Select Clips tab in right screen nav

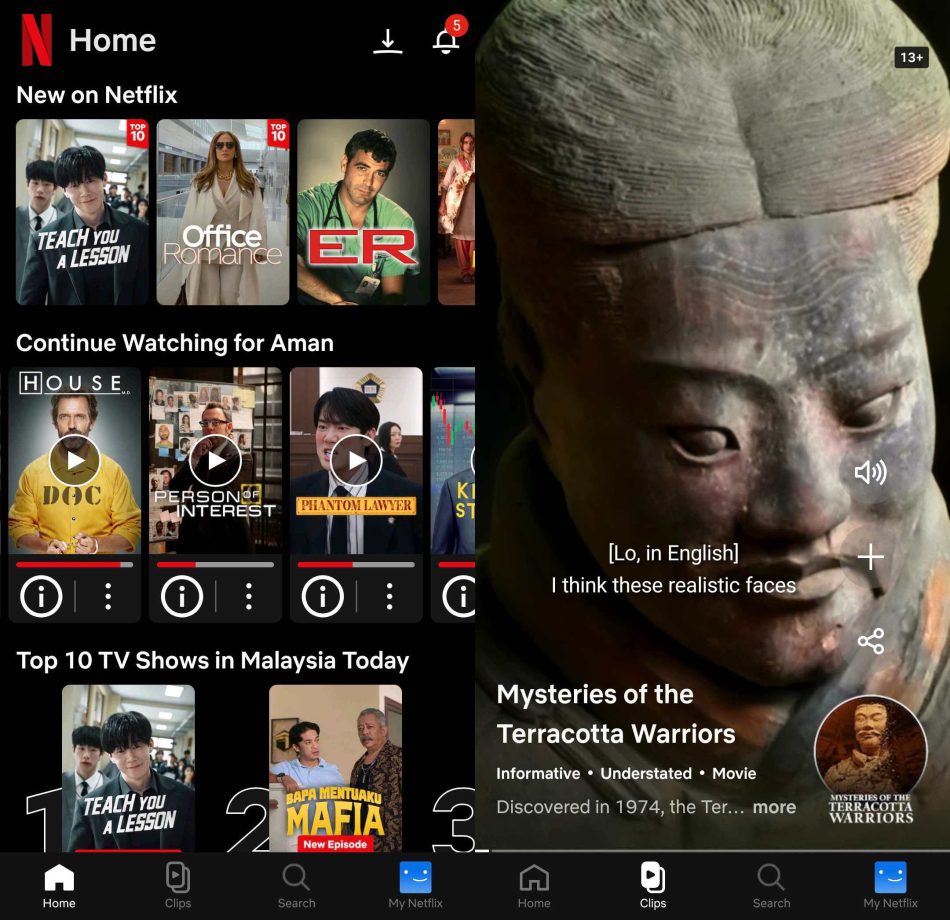coord(653,885)
